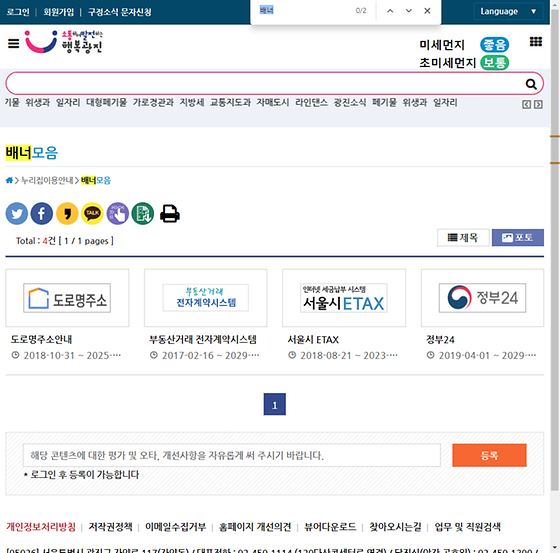Open 구정소식 문자신청 link
560x553 pixels.
click(120, 12)
